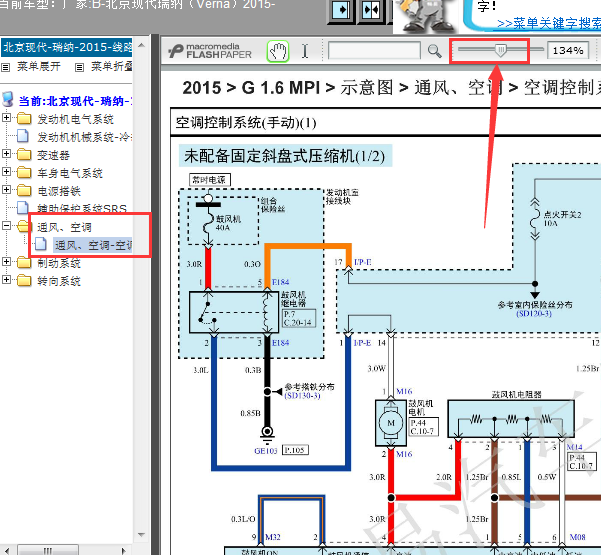
Task: Click the SD120-3 reference link in diagram
Action: [534, 314]
